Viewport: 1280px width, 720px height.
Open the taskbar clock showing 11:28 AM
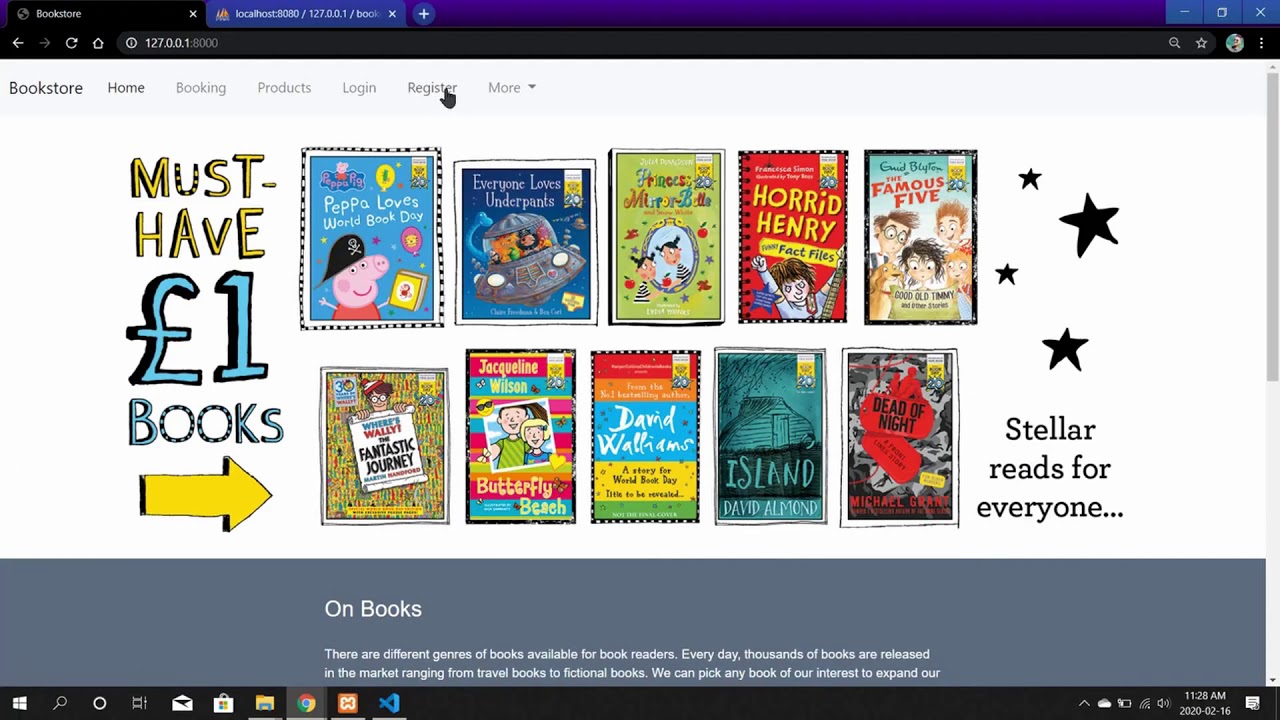[x=1204, y=703]
